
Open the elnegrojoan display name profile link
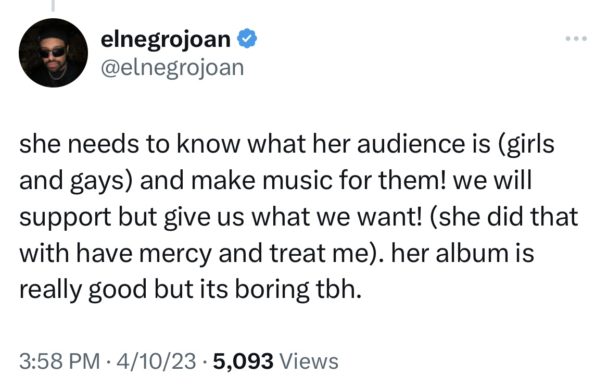(165, 39)
